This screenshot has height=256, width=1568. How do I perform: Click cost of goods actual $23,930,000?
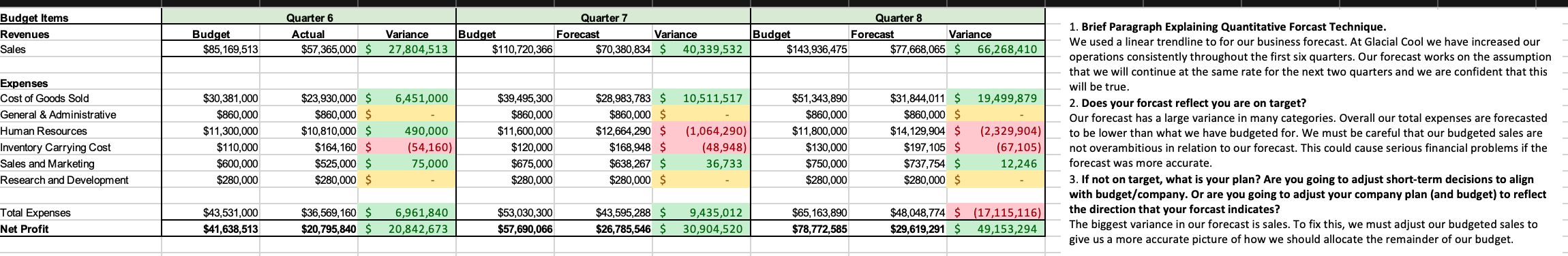[309, 99]
